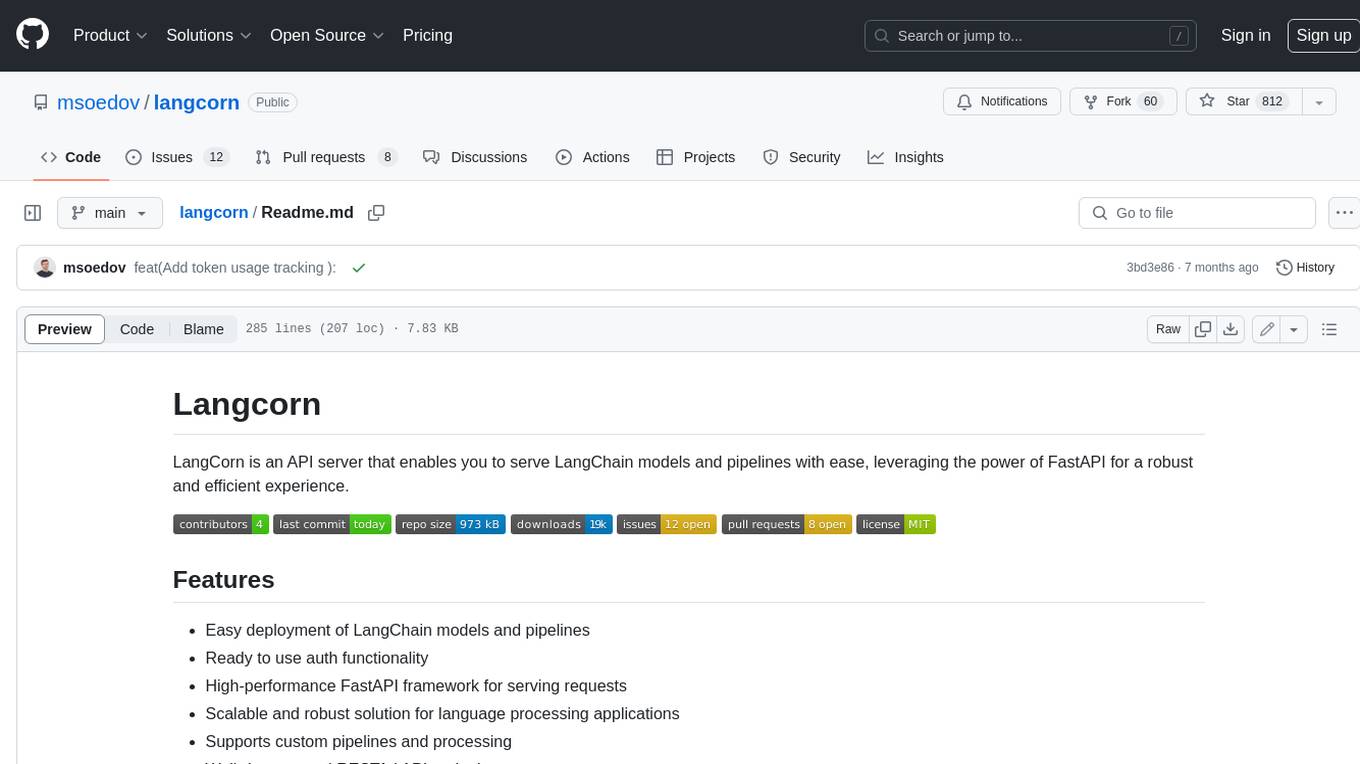Screen dimensions: 1360x764
Task: Click the license MIT badge
Action: tap(896, 524)
